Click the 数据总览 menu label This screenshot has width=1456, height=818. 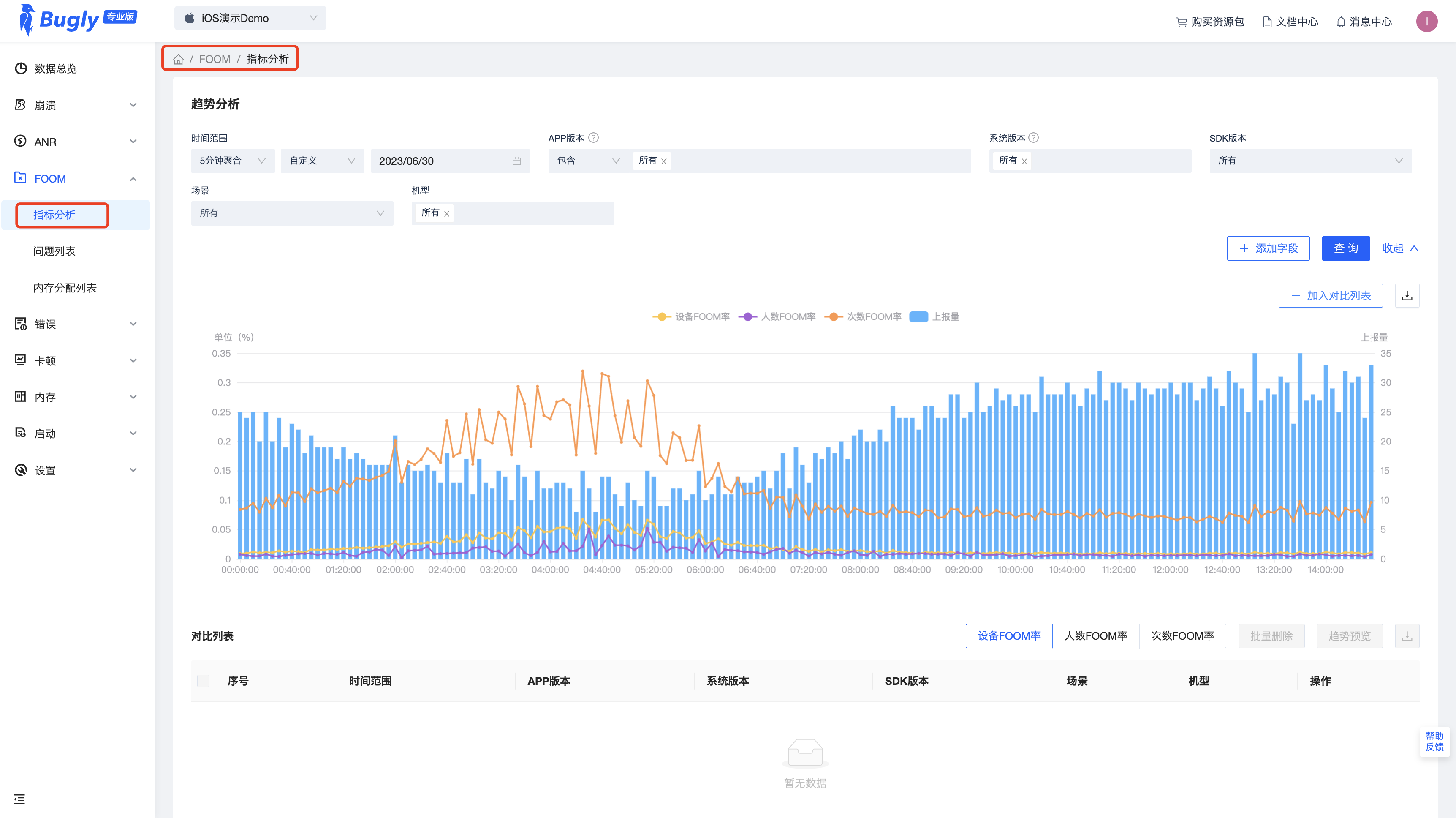point(55,68)
